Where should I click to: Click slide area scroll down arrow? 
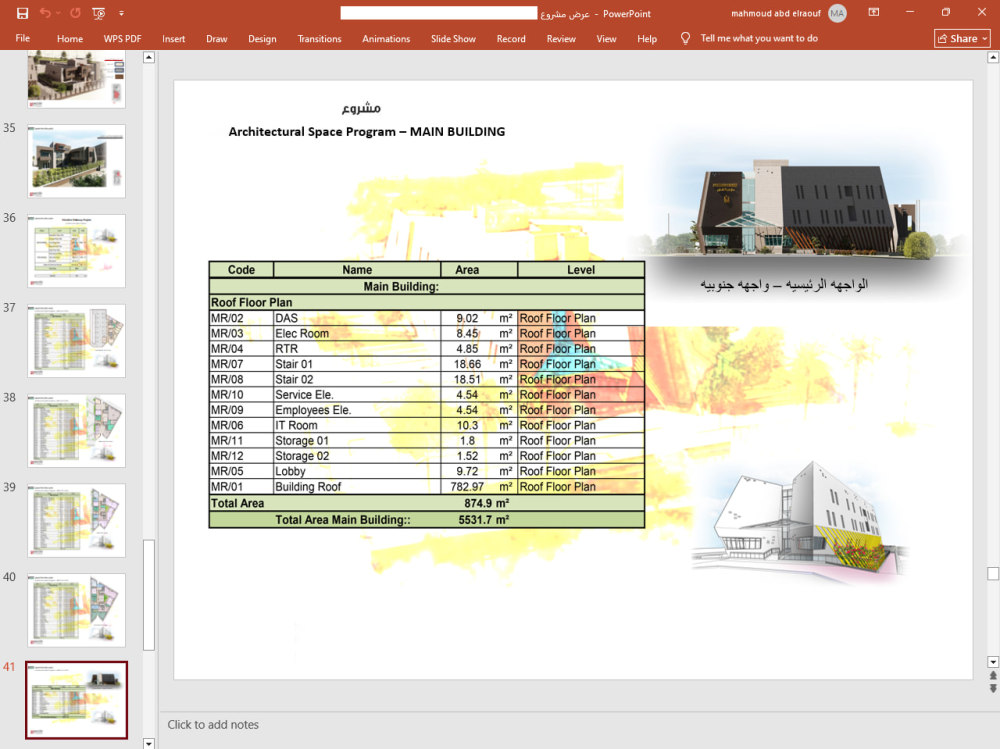click(x=993, y=662)
